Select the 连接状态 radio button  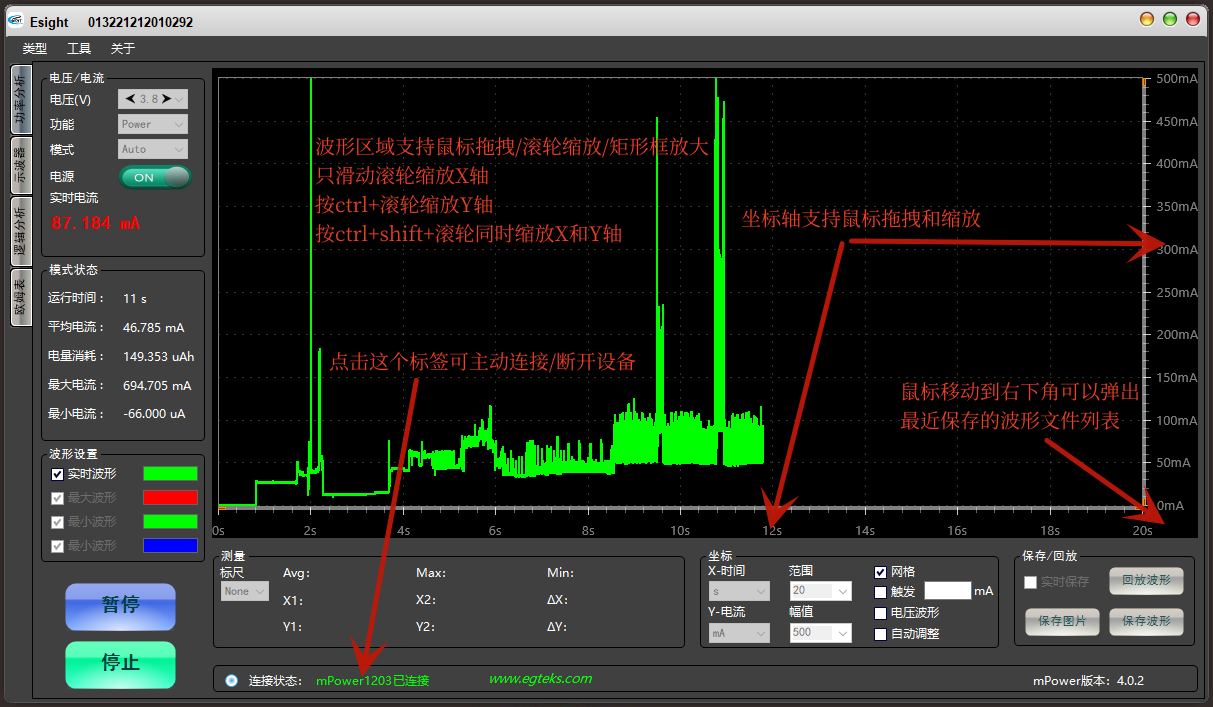pos(232,680)
